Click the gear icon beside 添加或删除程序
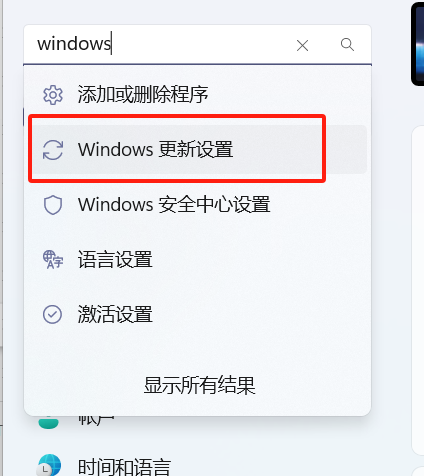424x476 pixels. pyautogui.click(x=53, y=95)
